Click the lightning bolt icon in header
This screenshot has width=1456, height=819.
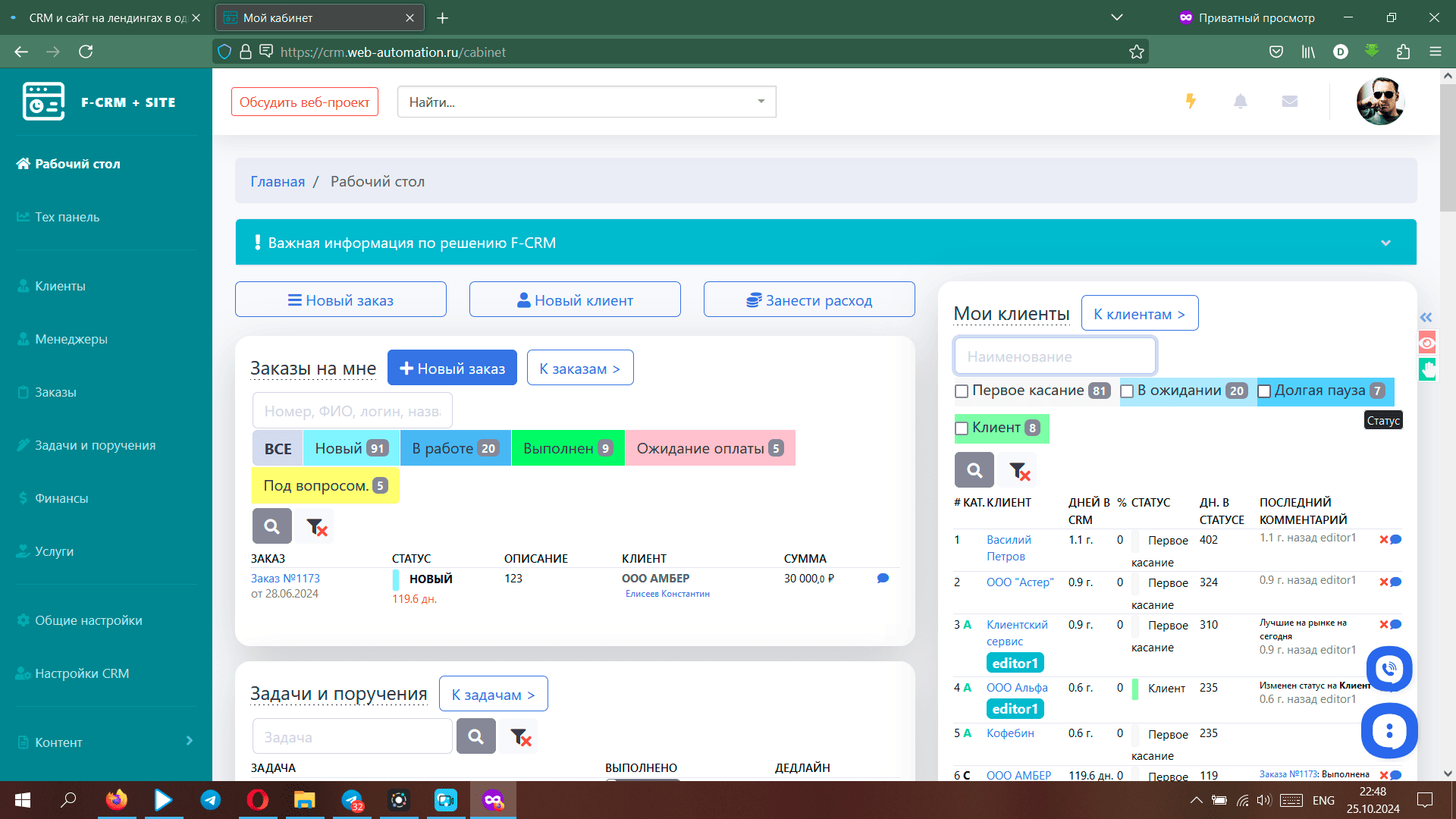pyautogui.click(x=1191, y=101)
